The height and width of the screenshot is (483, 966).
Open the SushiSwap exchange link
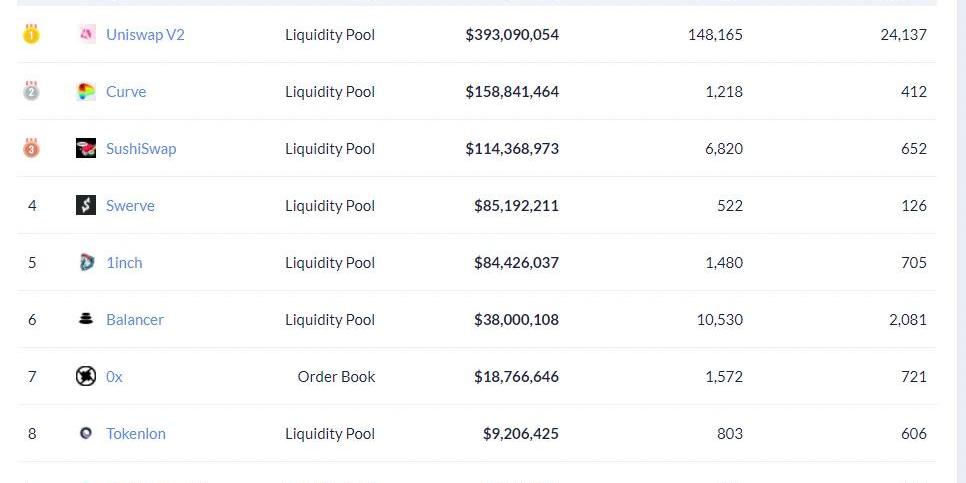point(141,149)
